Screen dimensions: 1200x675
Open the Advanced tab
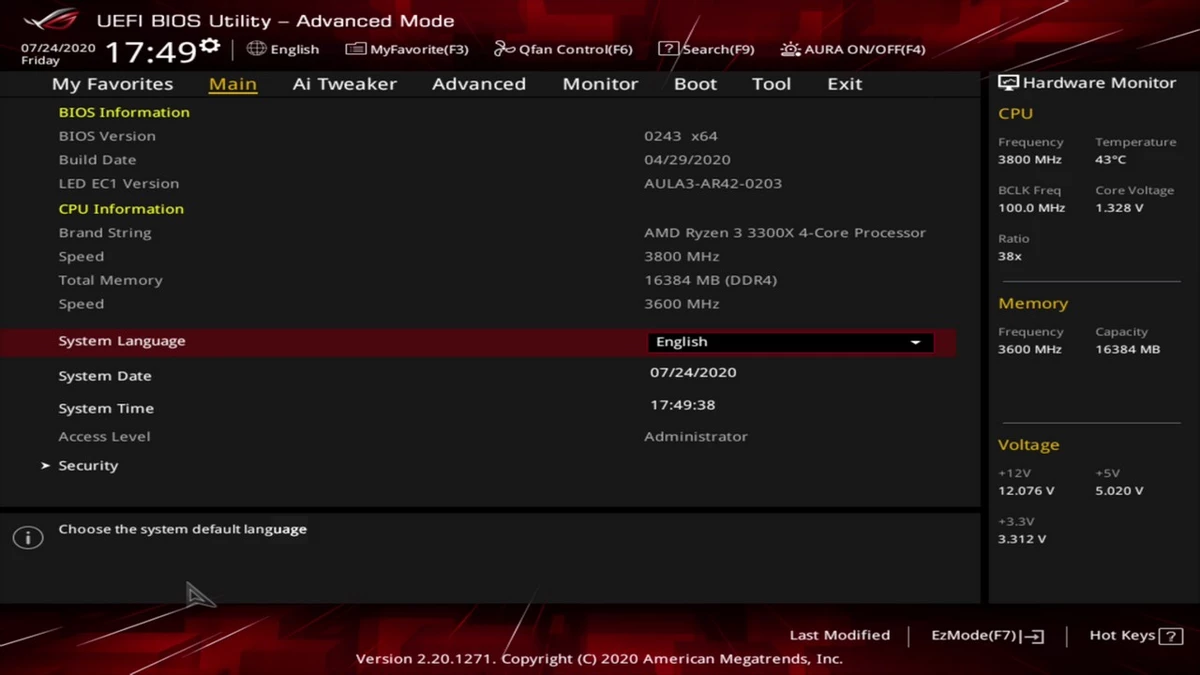[x=479, y=84]
